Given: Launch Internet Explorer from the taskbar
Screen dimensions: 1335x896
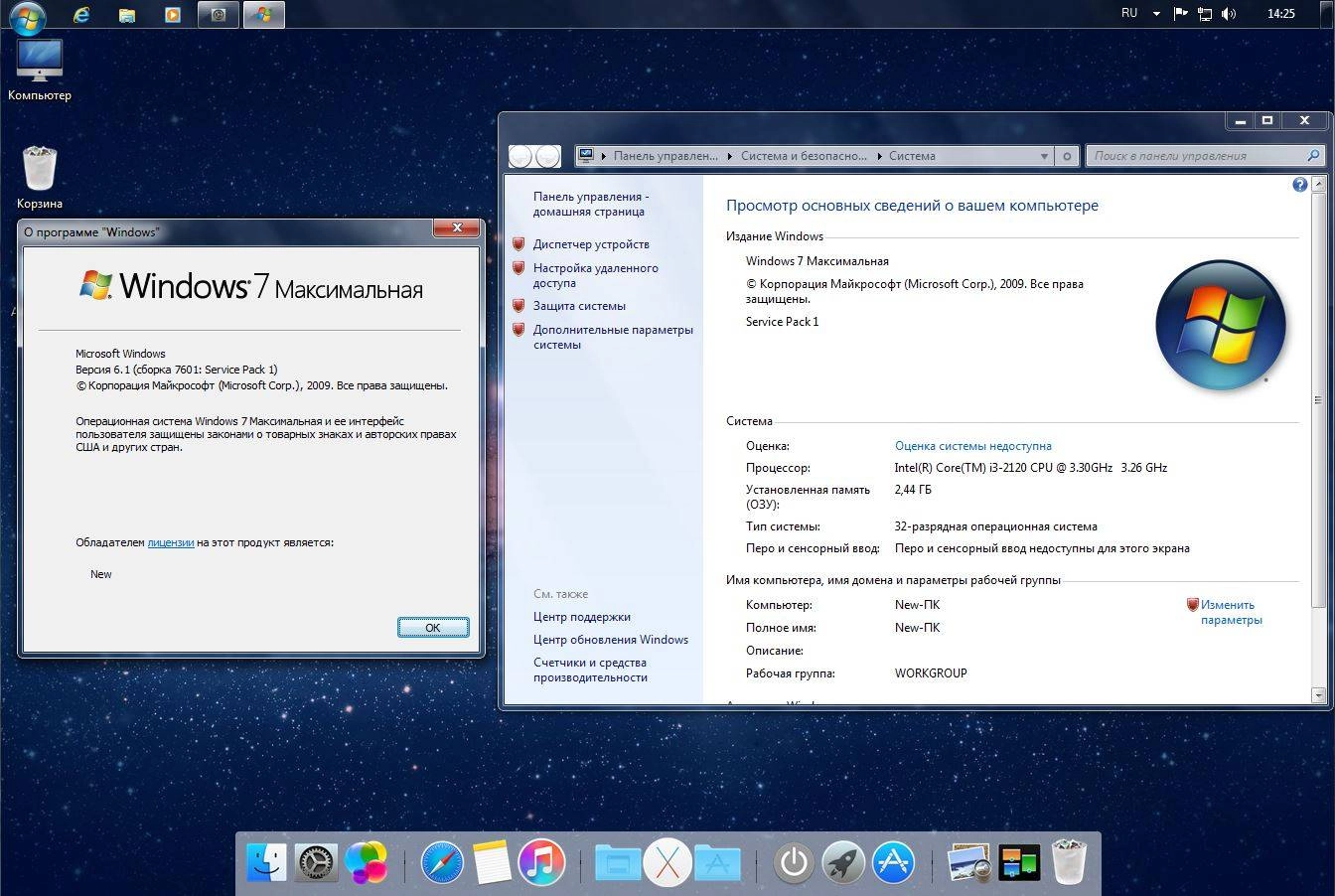Looking at the screenshot, I should tap(81, 15).
